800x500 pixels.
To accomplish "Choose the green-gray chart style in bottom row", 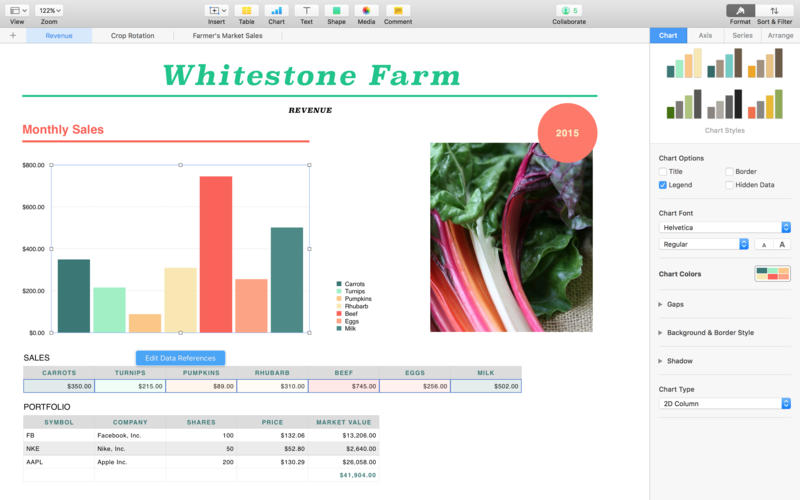I will (684, 104).
